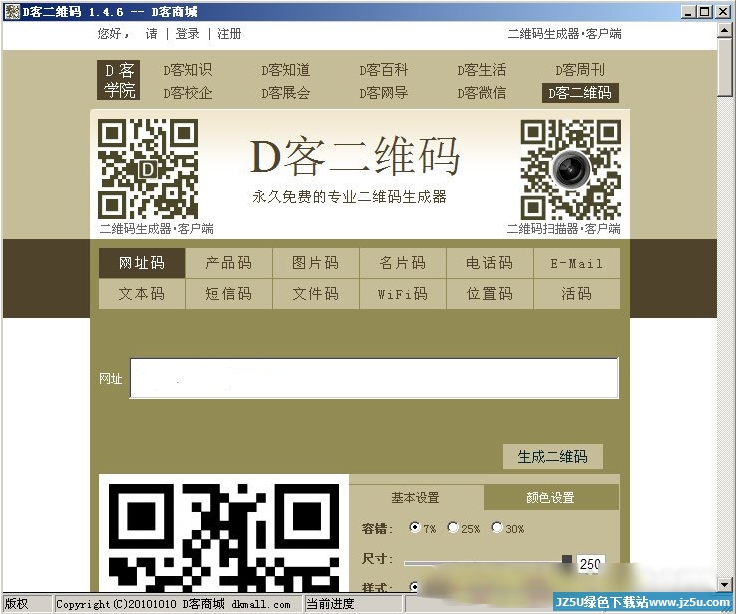Screen dimensions: 736x614
Task: Click 二维码生成器·客户端 link at top right
Action: click(564, 34)
